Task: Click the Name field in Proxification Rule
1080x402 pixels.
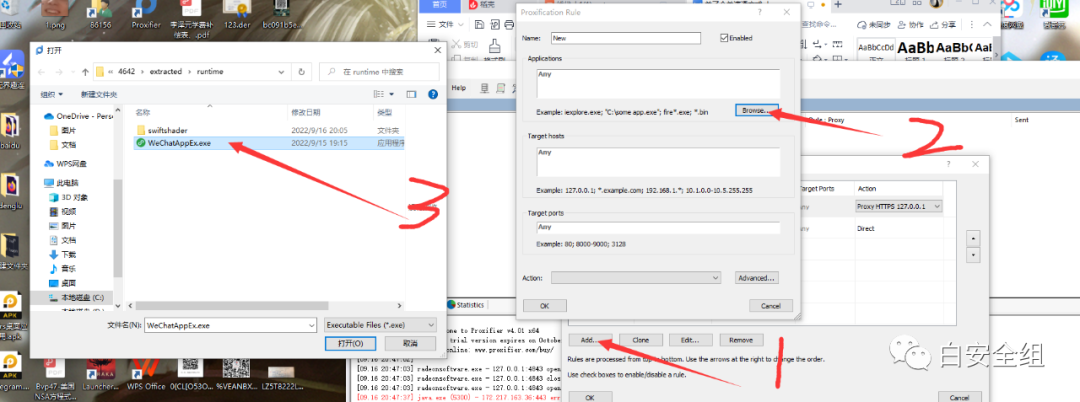Action: (x=625, y=39)
